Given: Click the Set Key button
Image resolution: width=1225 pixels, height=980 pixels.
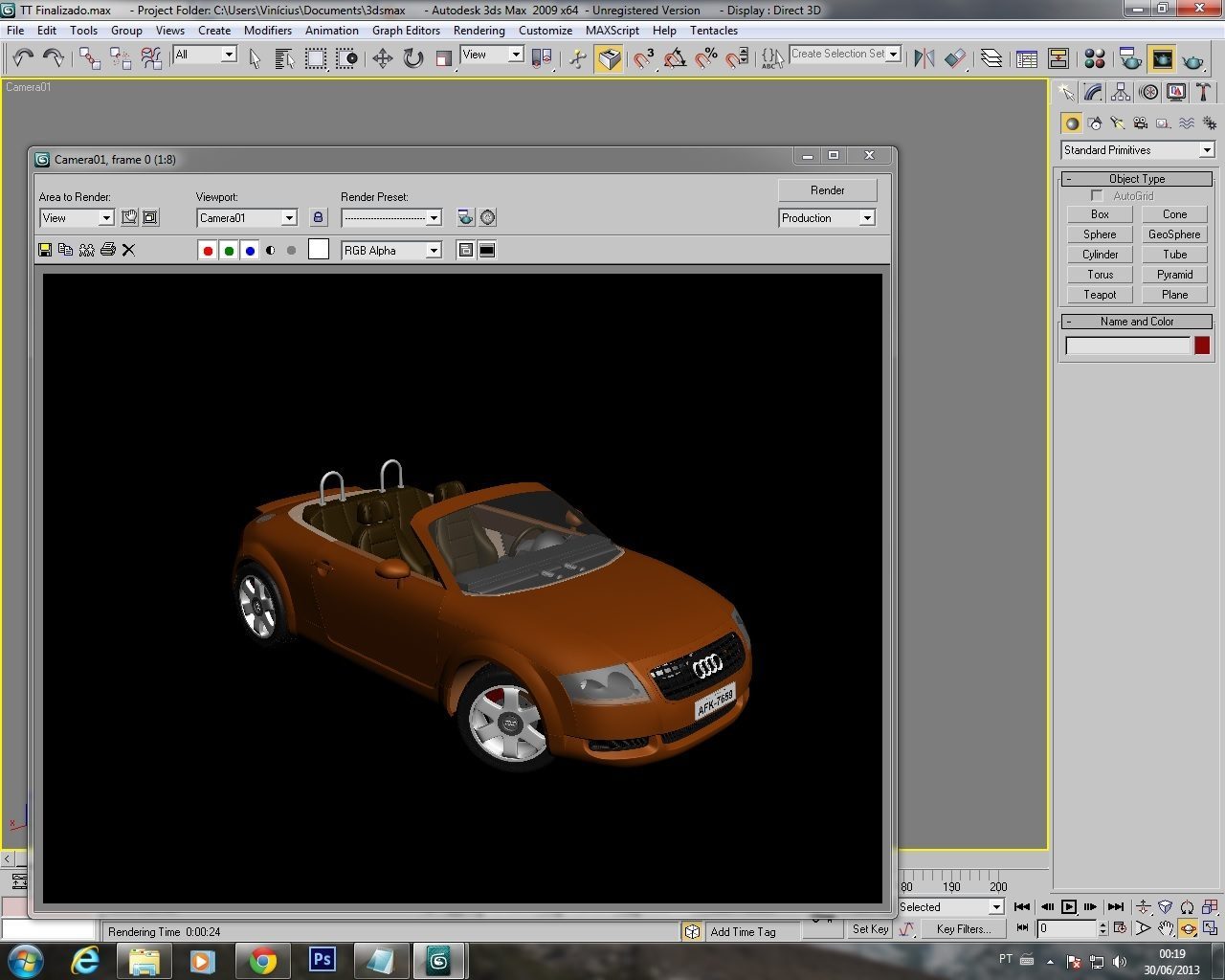Looking at the screenshot, I should click(x=870, y=928).
